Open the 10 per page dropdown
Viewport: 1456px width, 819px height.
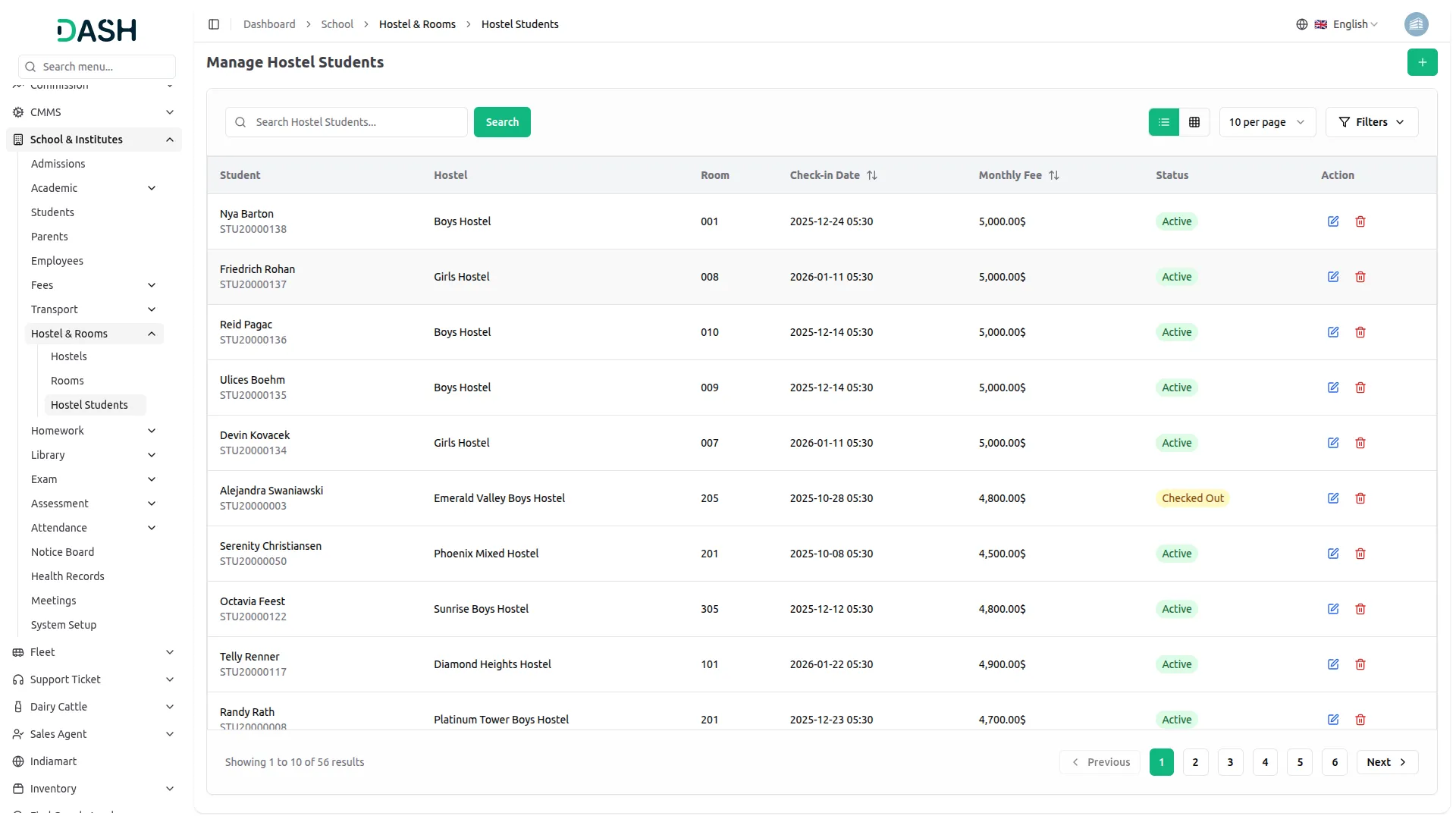pos(1267,122)
